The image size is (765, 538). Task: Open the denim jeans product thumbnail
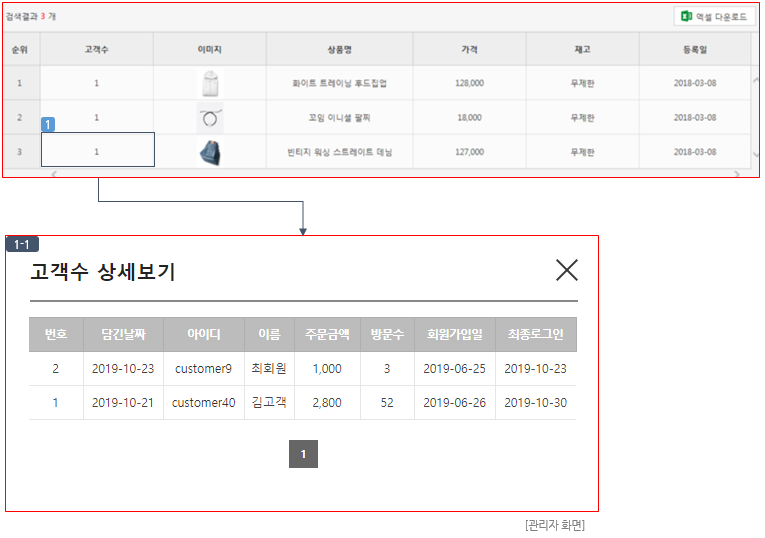click(x=210, y=152)
